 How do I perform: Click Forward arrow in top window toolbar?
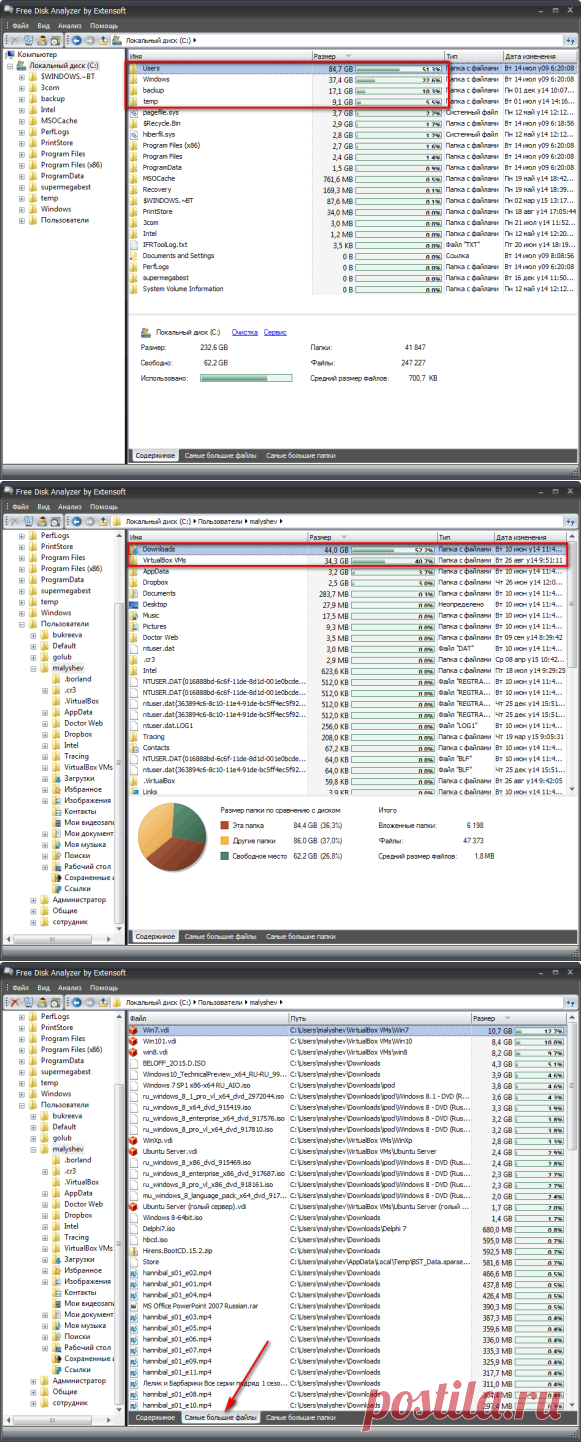[x=90, y=40]
